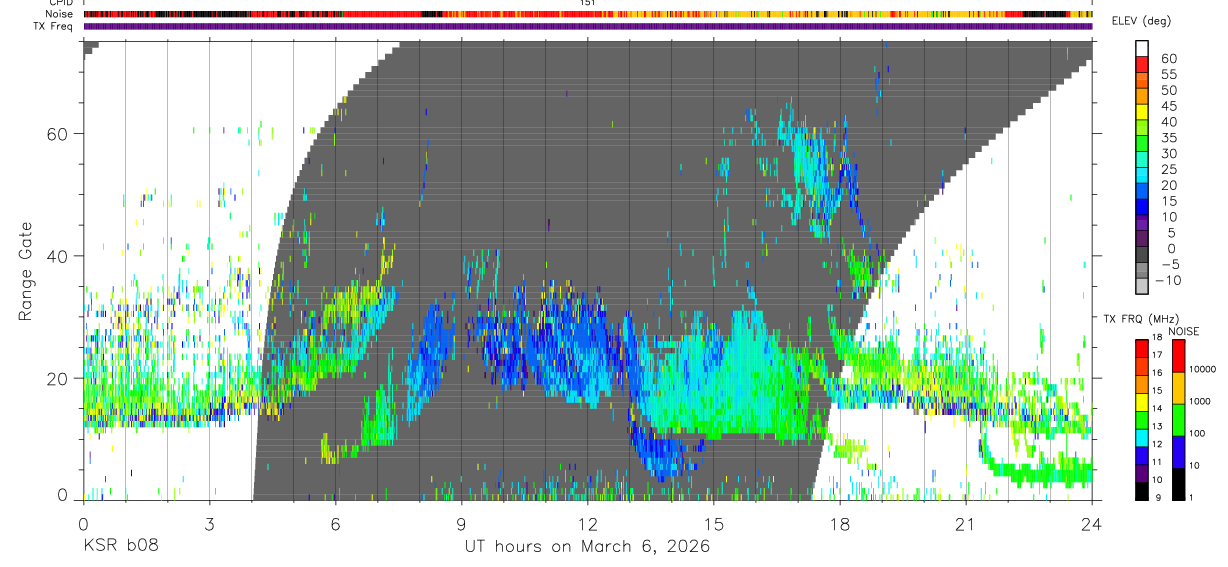Click the '18' tick on the UT hours axis
The width and height of the screenshot is (1228, 567).
pyautogui.click(x=839, y=524)
